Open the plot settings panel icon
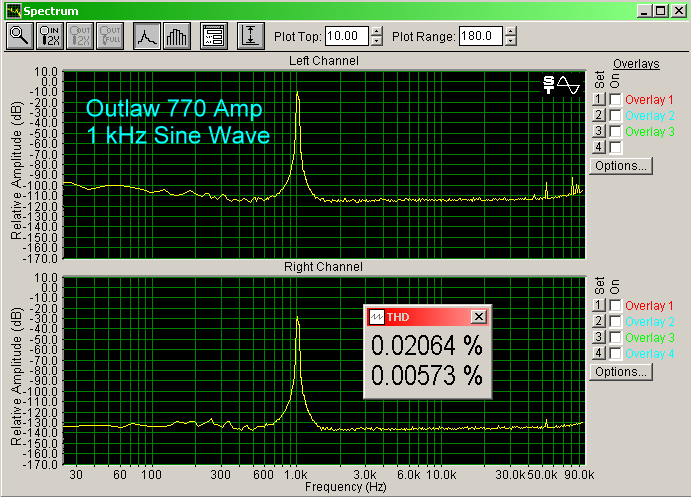 pyautogui.click(x=213, y=36)
